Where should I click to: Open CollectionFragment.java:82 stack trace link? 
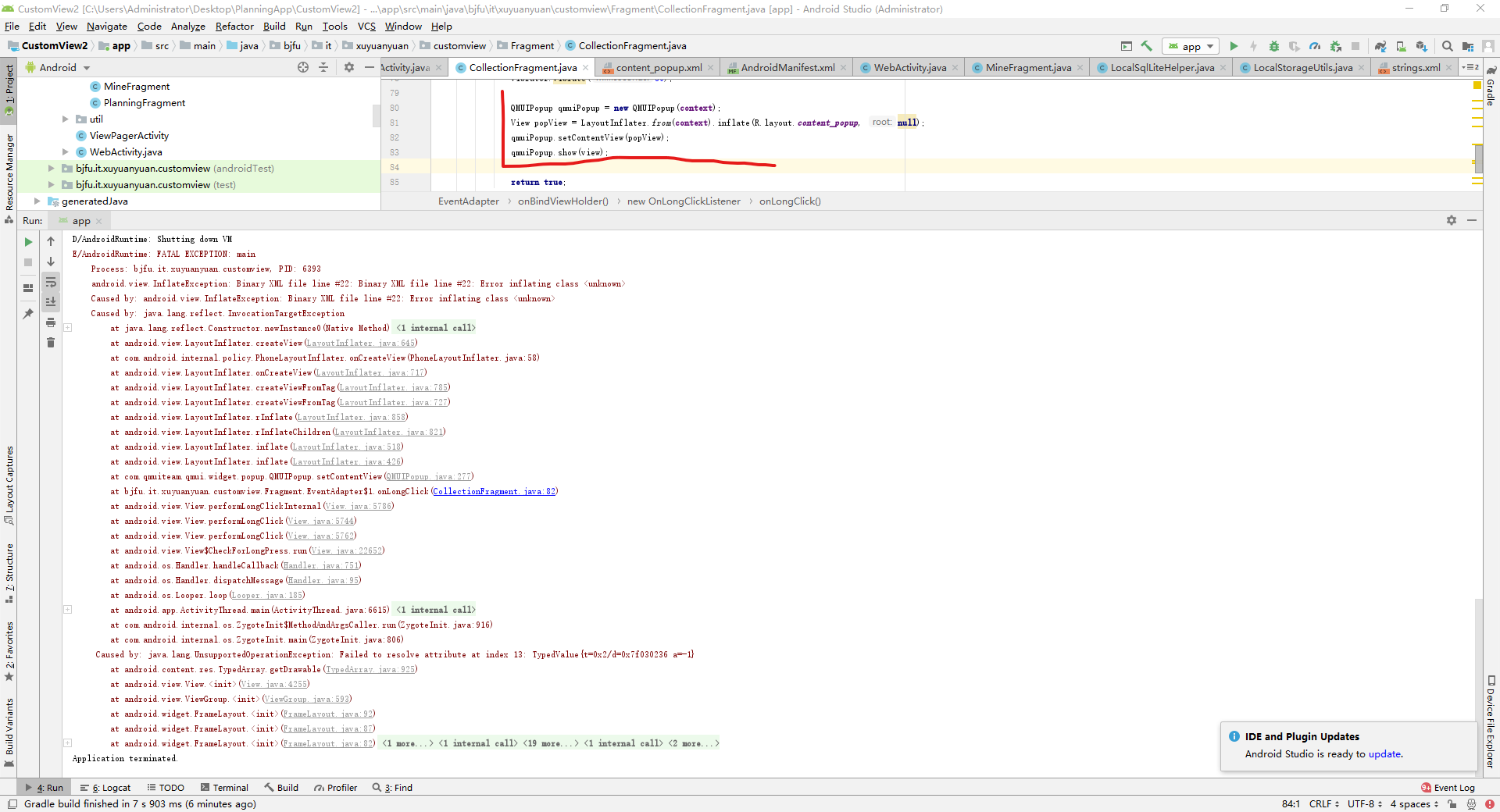coord(495,492)
